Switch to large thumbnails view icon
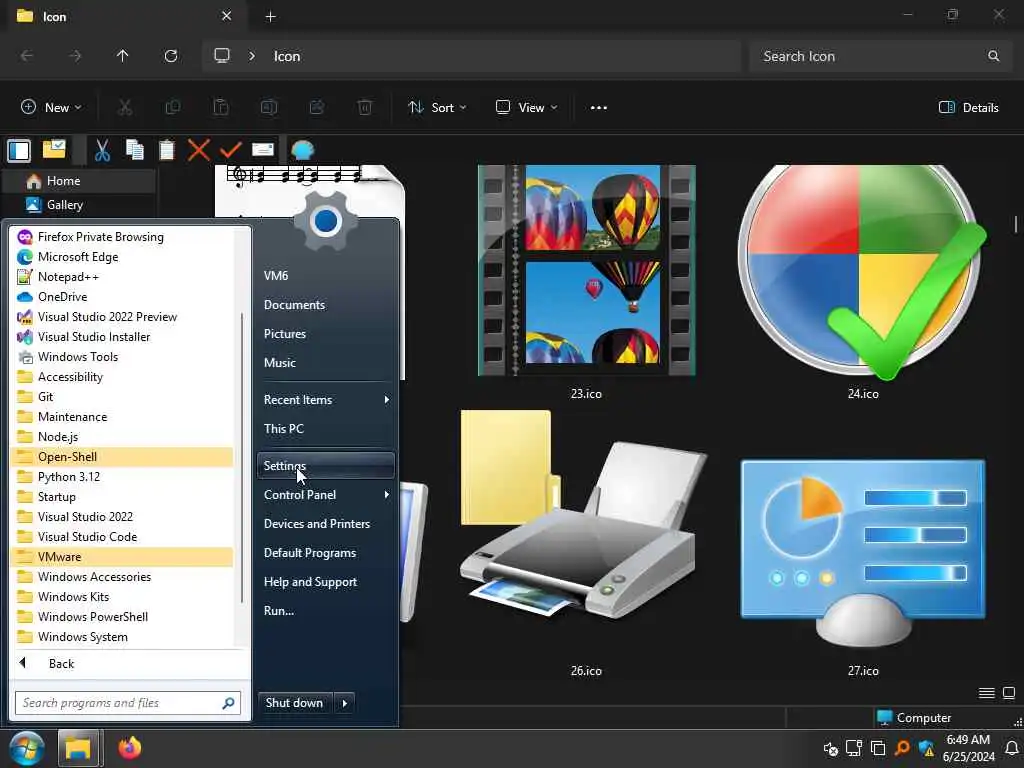Viewport: 1024px width, 768px height. 1009,693
